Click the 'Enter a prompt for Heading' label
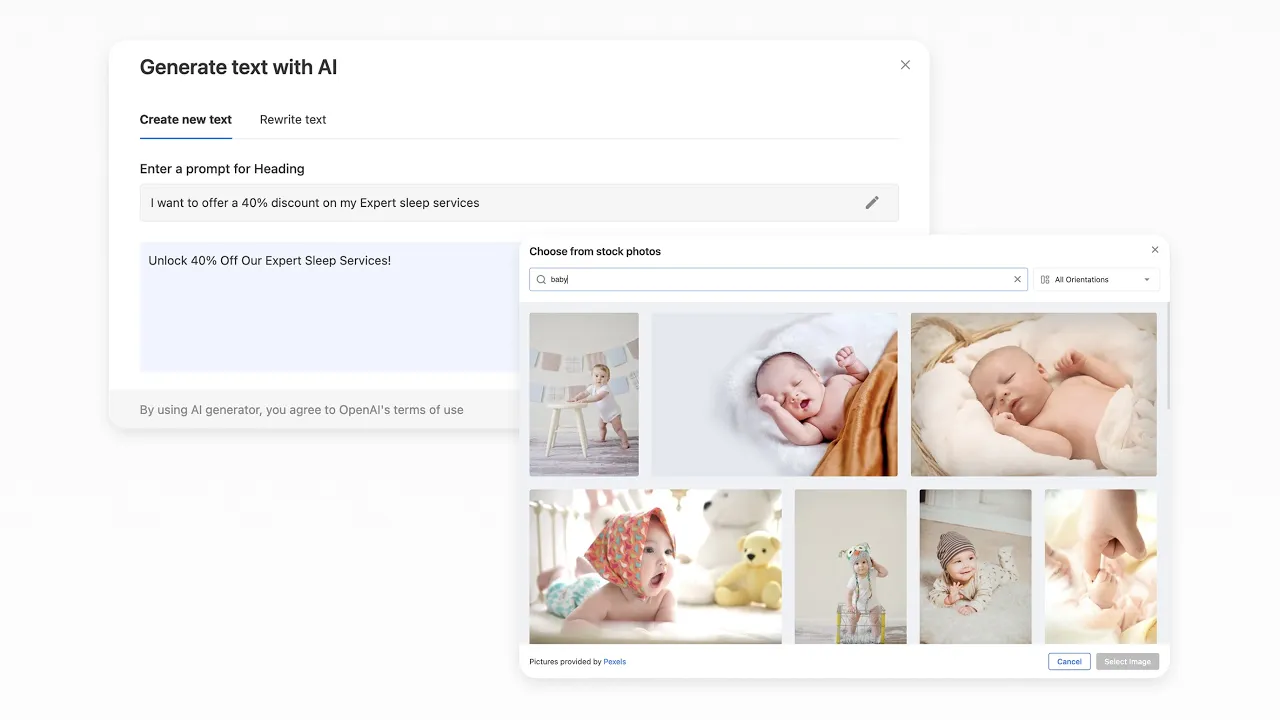The image size is (1280, 720). [x=222, y=169]
